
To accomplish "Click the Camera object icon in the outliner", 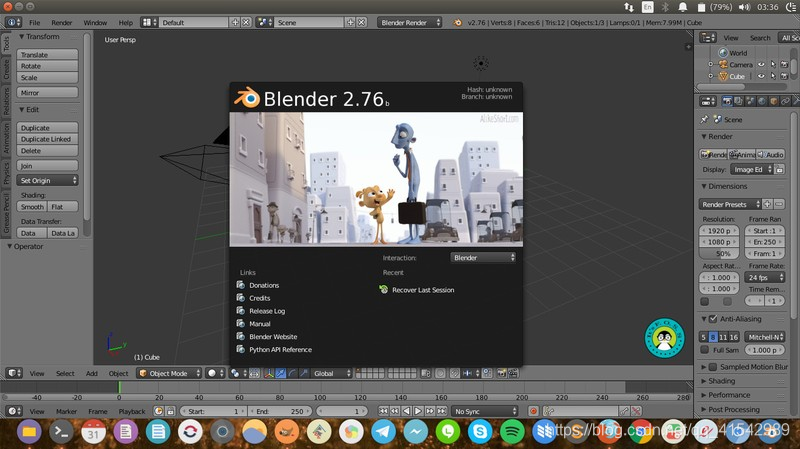I will (x=723, y=64).
